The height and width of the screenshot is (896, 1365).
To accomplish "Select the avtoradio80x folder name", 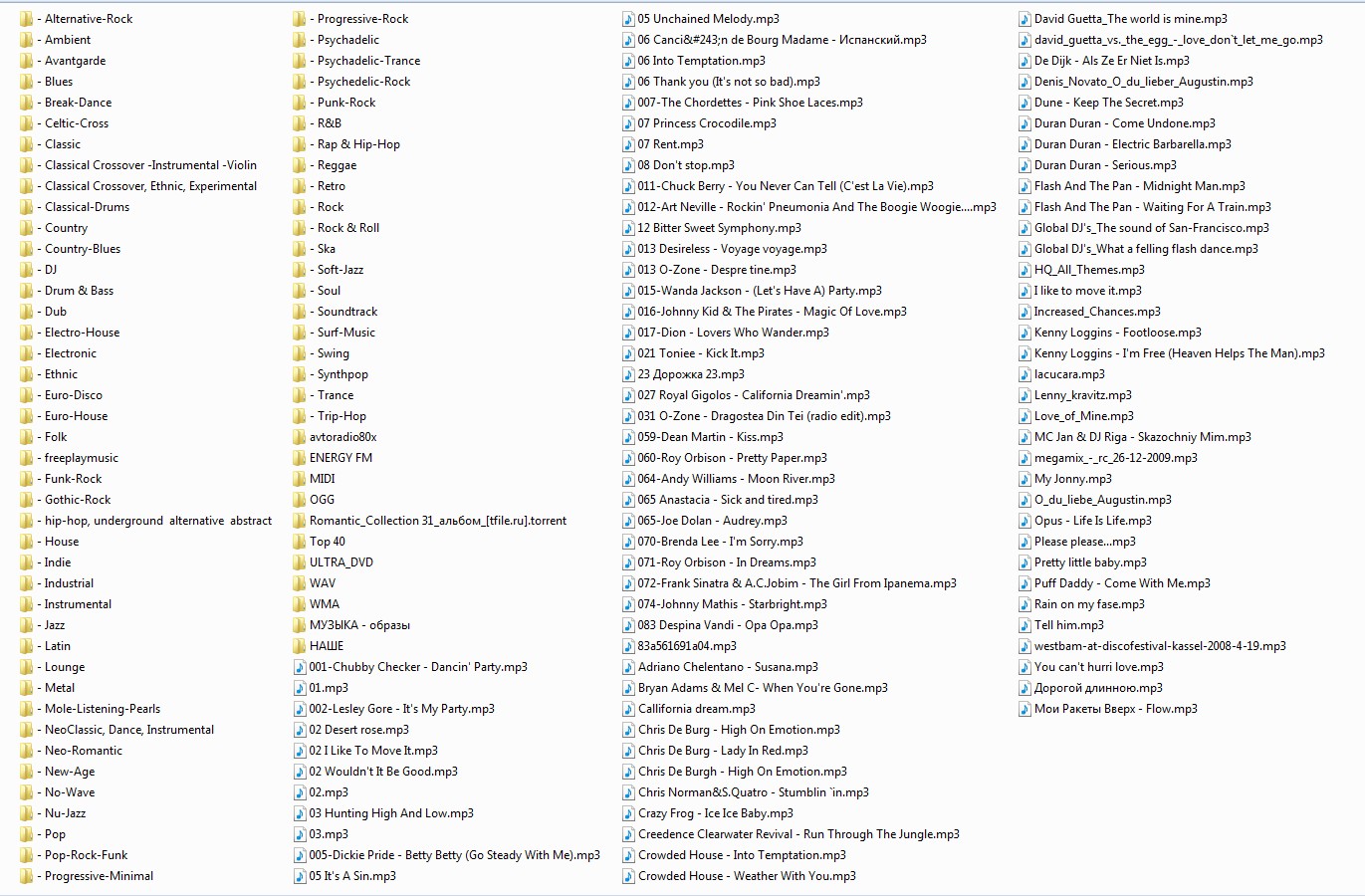I will (342, 437).
